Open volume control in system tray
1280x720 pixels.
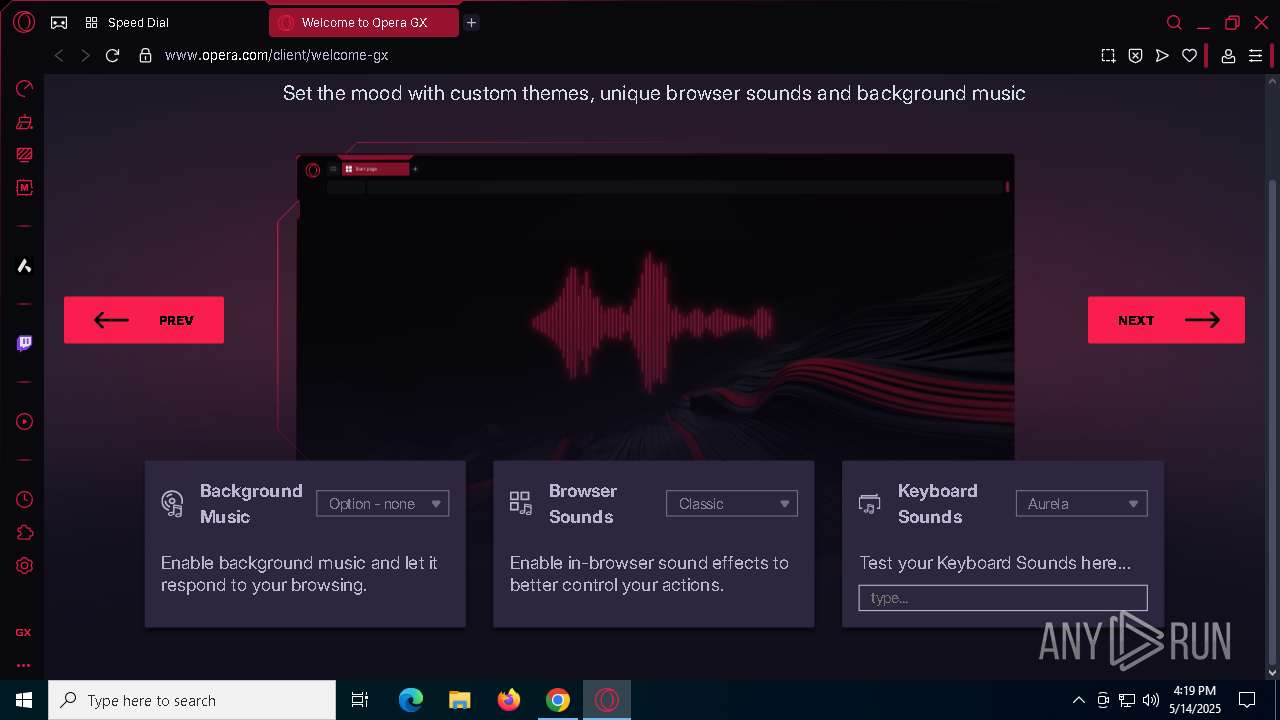(x=1151, y=700)
